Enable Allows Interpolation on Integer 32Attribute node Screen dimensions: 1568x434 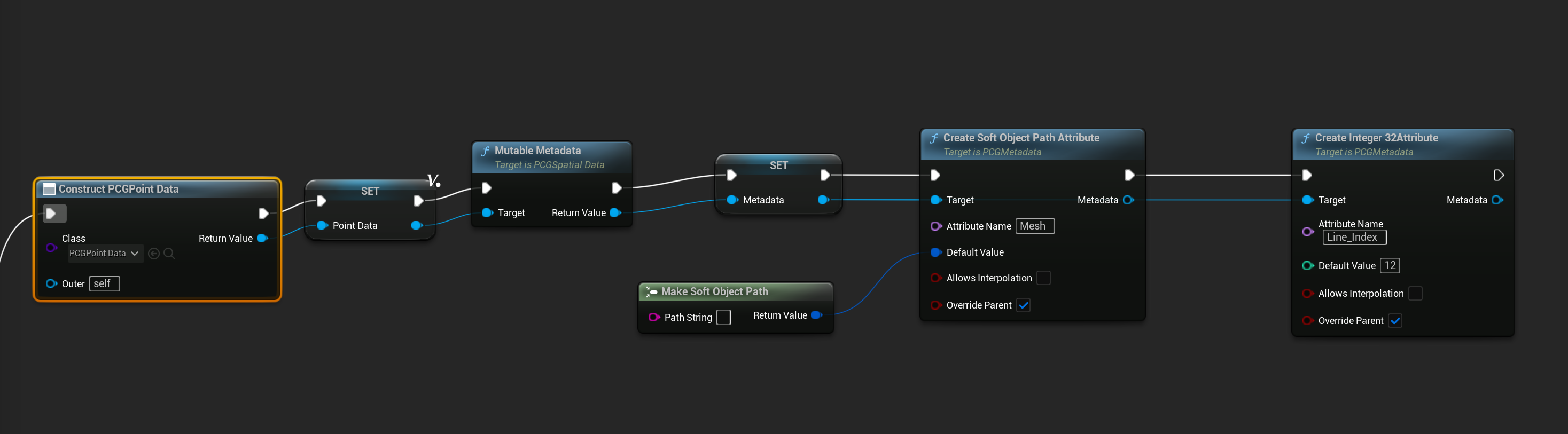click(1415, 294)
